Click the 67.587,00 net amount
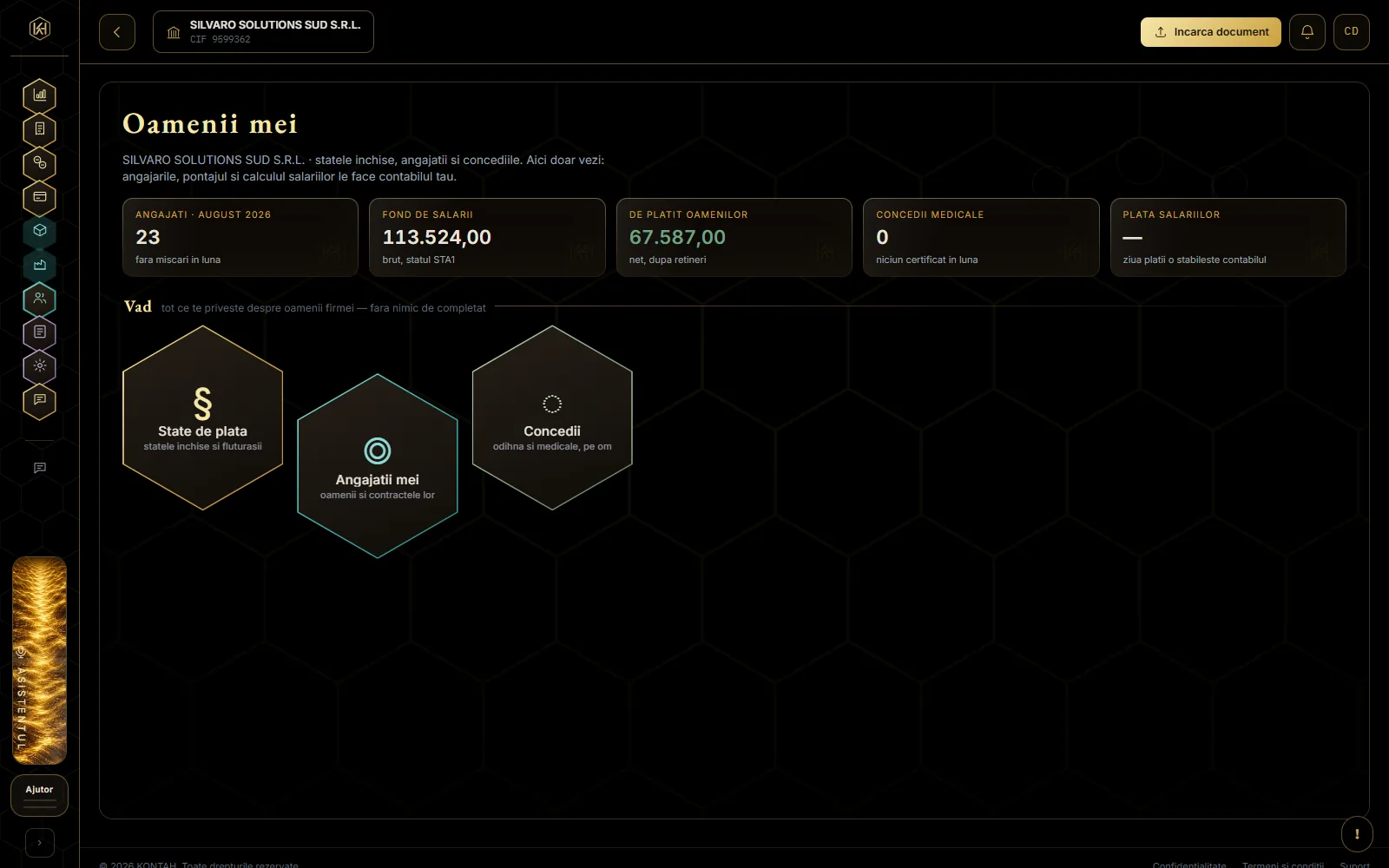Viewport: 1389px width, 868px height. [677, 237]
